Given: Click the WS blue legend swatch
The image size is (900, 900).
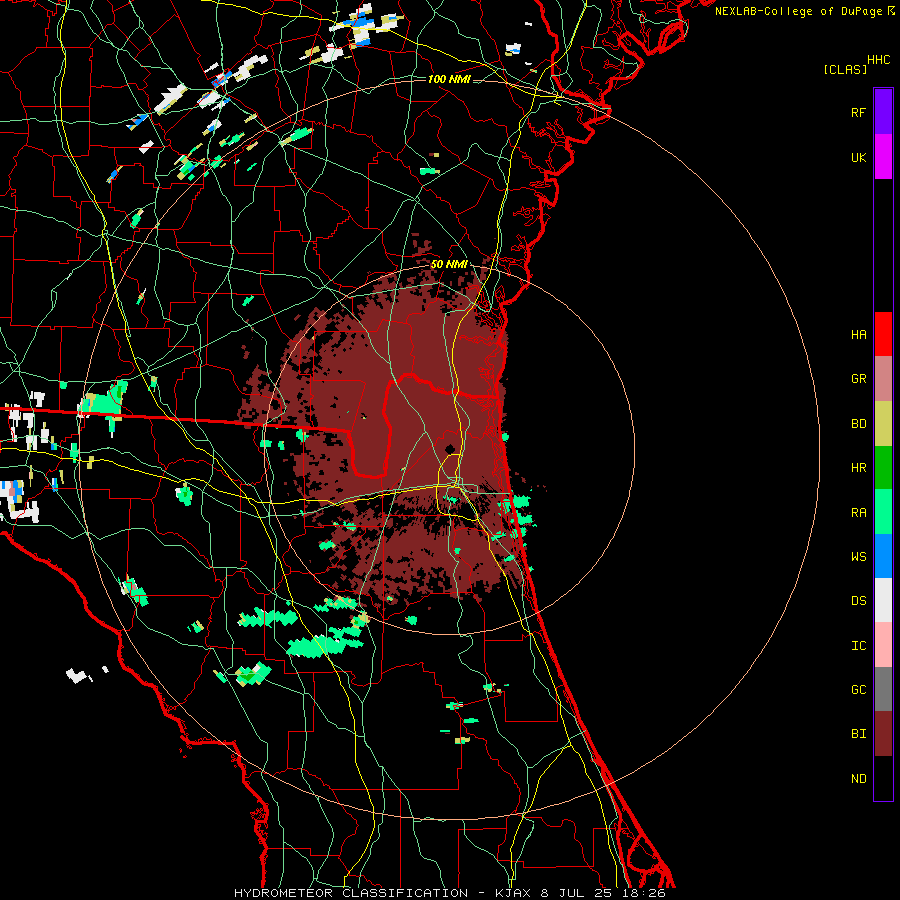Looking at the screenshot, I should click(x=883, y=556).
